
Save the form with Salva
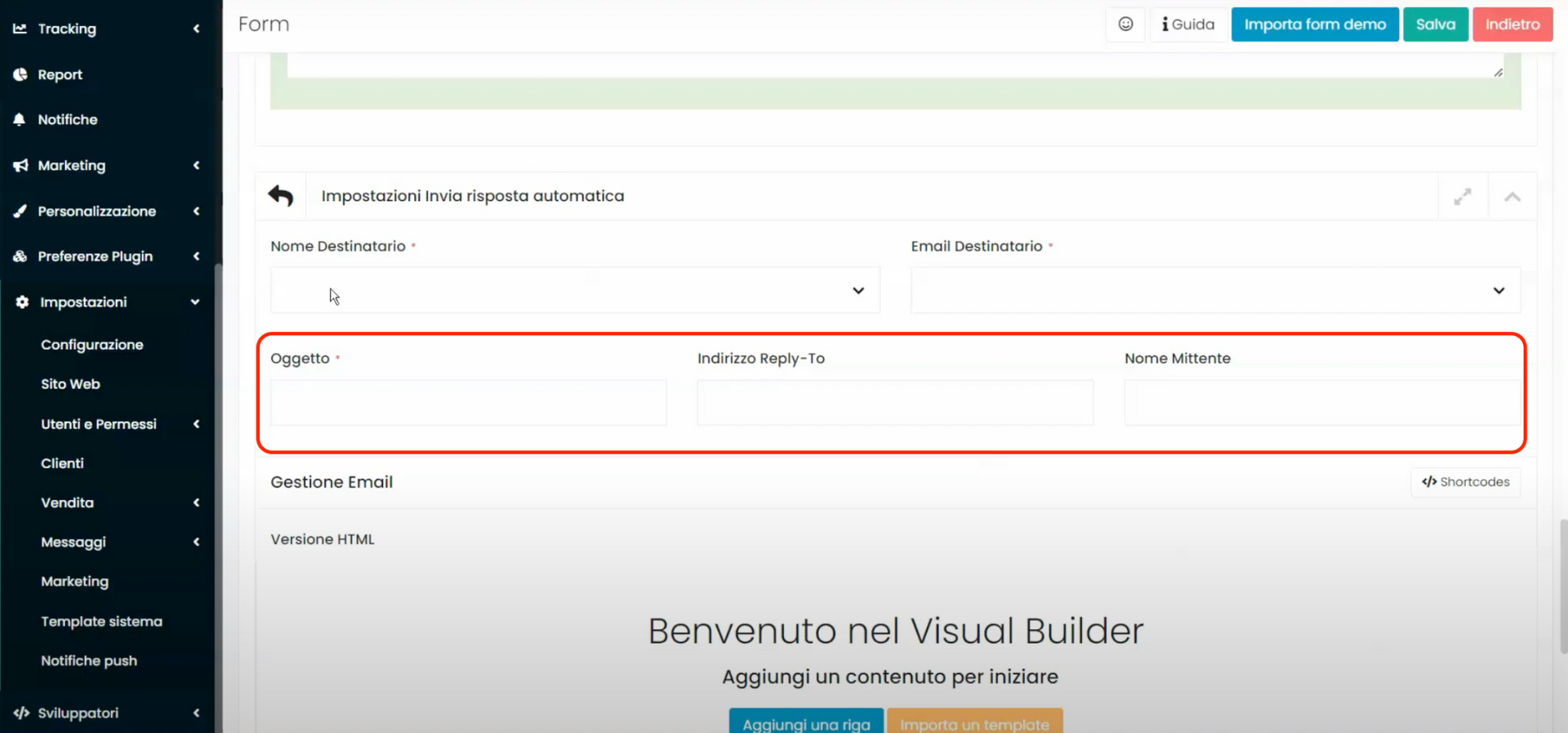[1436, 25]
